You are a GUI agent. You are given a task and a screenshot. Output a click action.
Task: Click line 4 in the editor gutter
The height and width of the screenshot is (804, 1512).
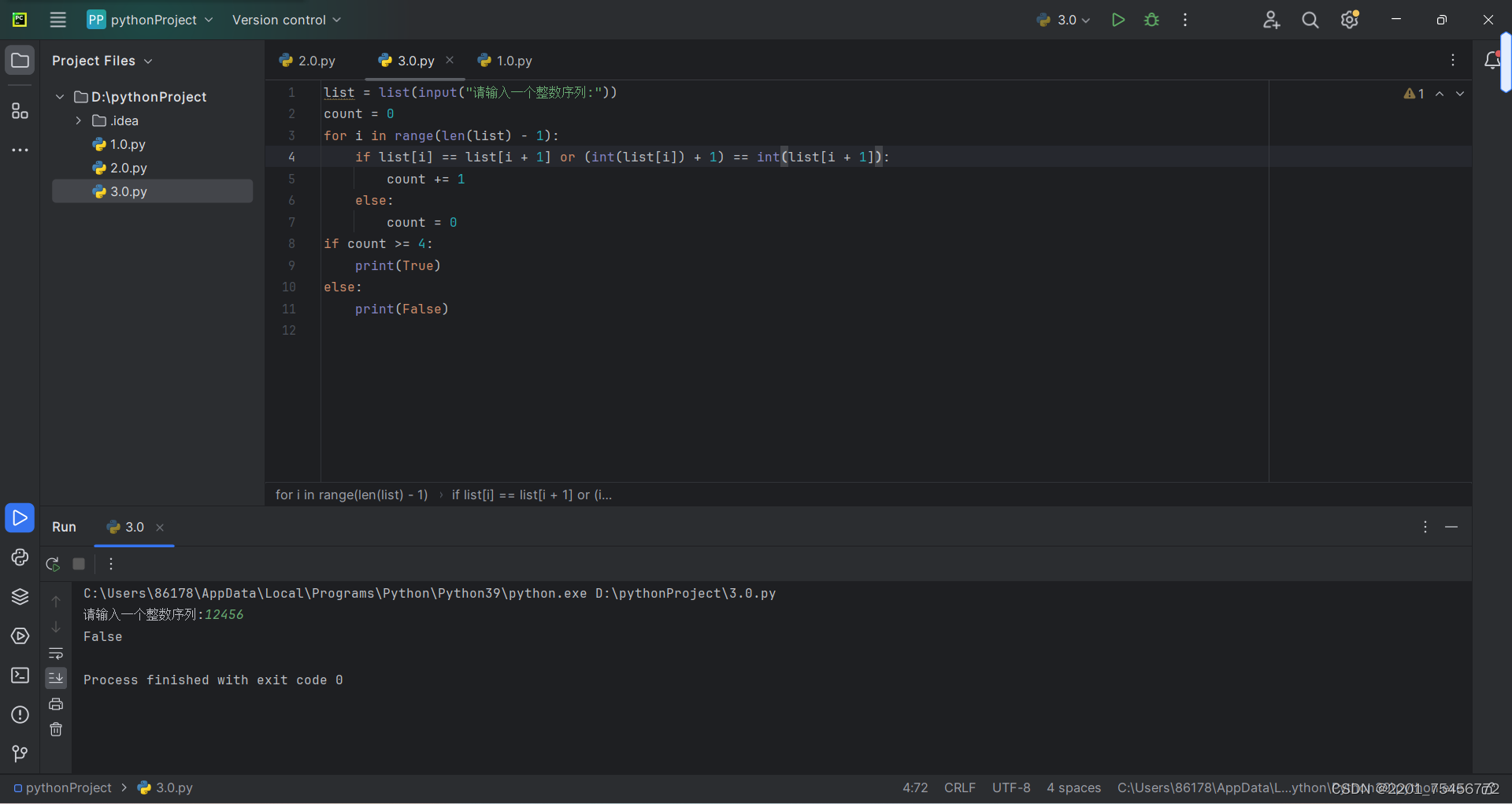[x=291, y=157]
